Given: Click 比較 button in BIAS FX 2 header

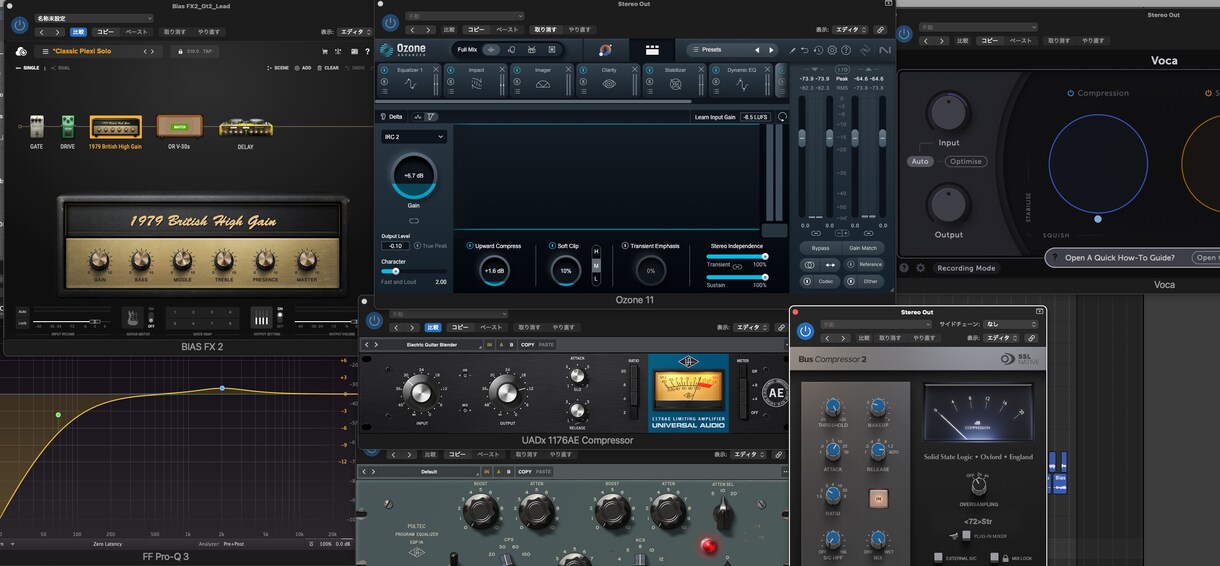Looking at the screenshot, I should (78, 32).
